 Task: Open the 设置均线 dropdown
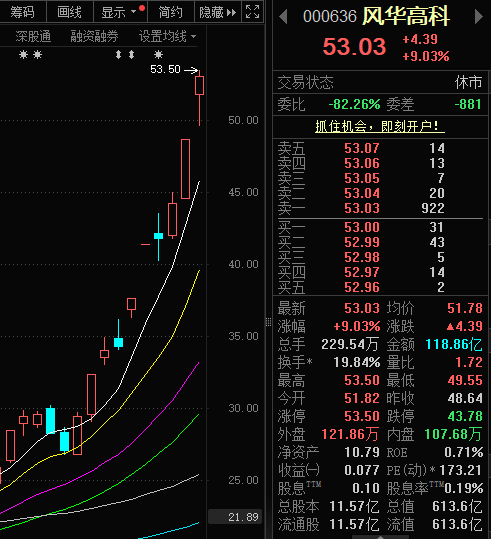(x=167, y=36)
